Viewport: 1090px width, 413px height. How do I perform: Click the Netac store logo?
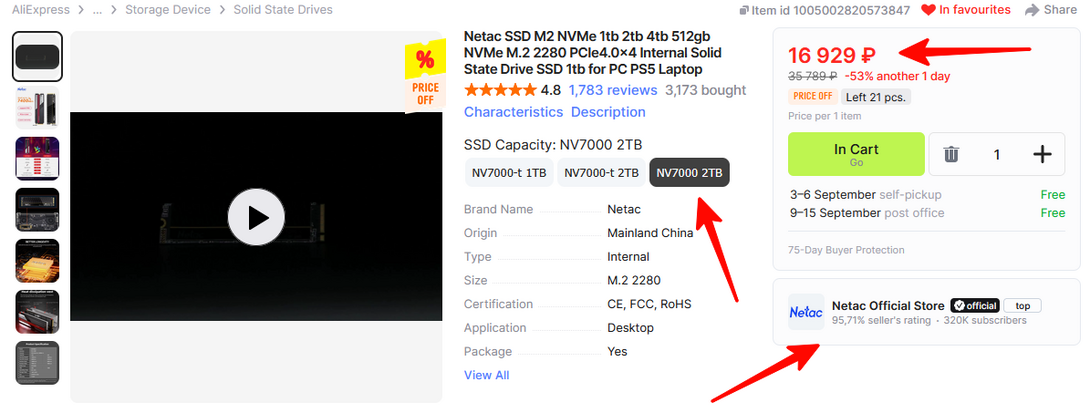806,312
